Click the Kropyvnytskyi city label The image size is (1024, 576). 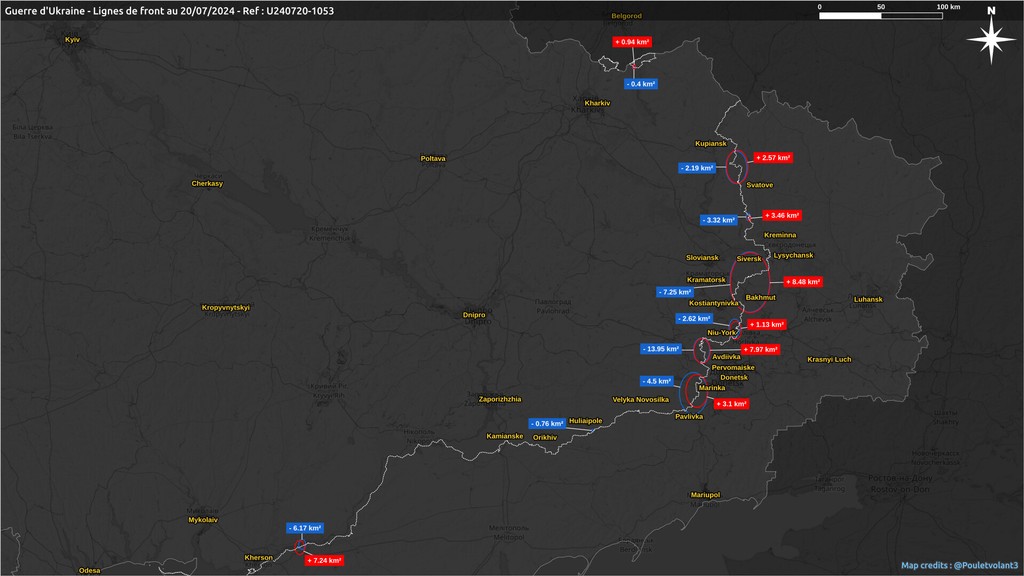coord(226,308)
